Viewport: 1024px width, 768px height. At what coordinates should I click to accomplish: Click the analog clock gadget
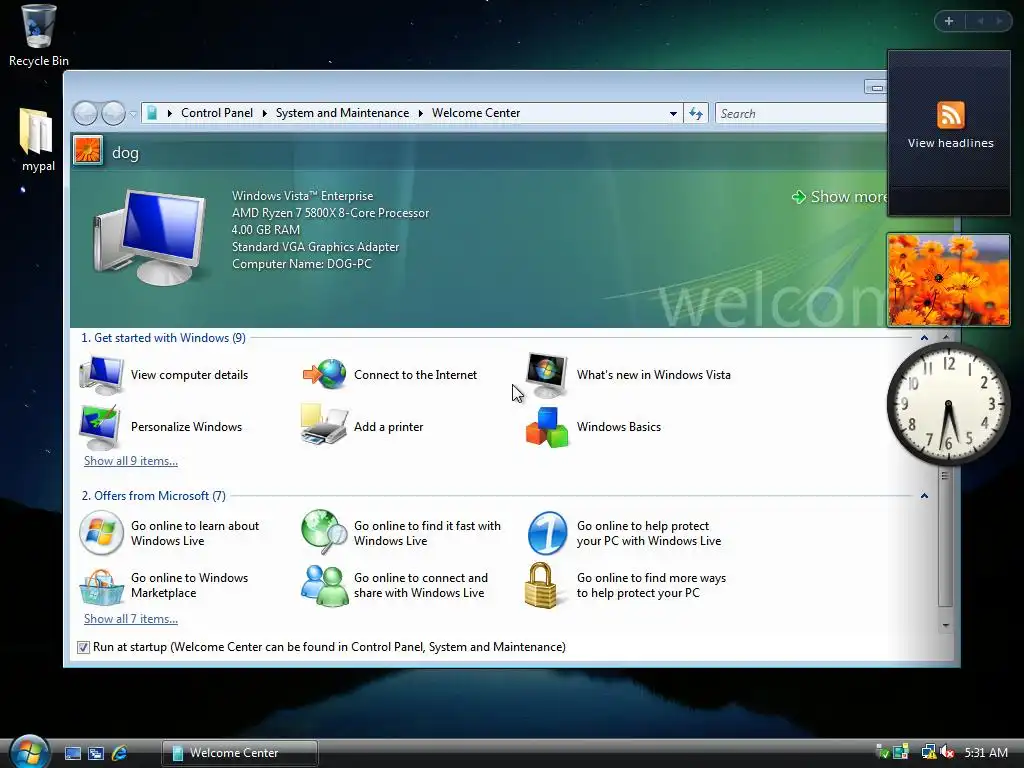[948, 404]
